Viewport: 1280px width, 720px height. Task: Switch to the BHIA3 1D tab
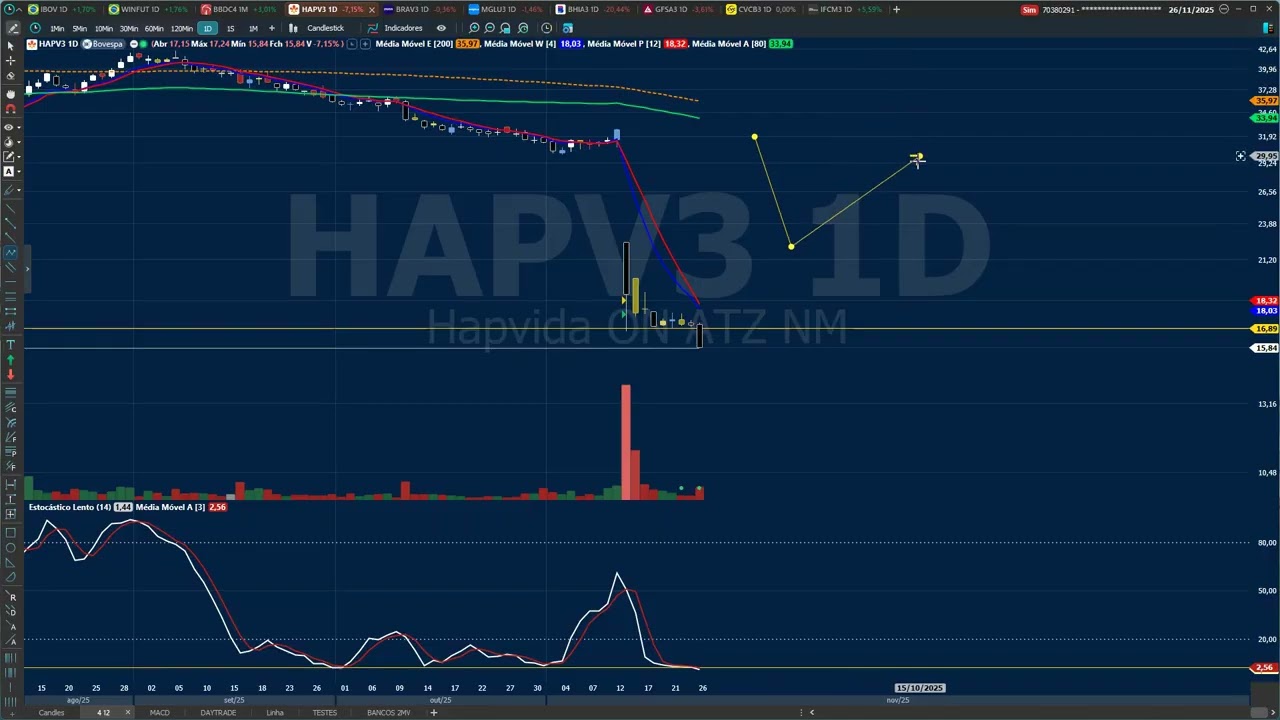(x=592, y=9)
